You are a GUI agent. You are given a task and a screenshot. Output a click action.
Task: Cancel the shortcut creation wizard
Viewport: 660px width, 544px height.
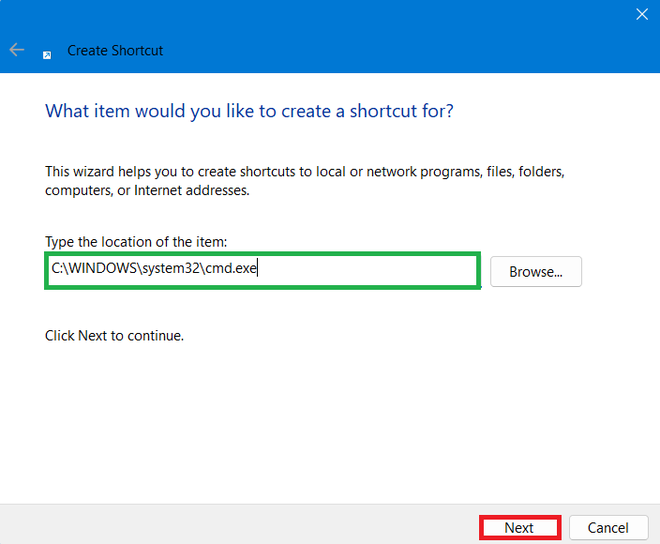(607, 528)
